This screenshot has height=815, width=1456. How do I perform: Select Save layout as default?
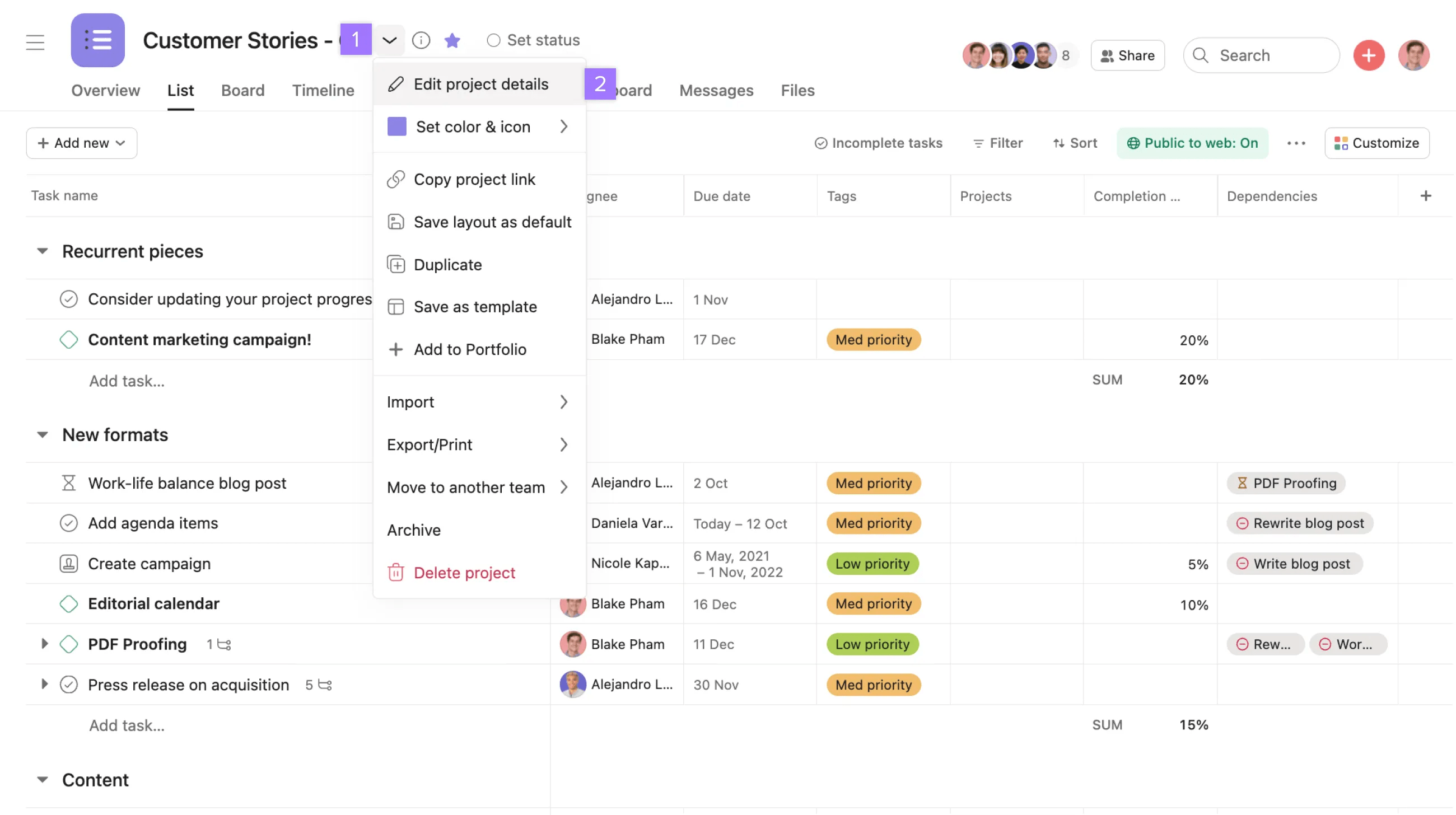(x=492, y=222)
